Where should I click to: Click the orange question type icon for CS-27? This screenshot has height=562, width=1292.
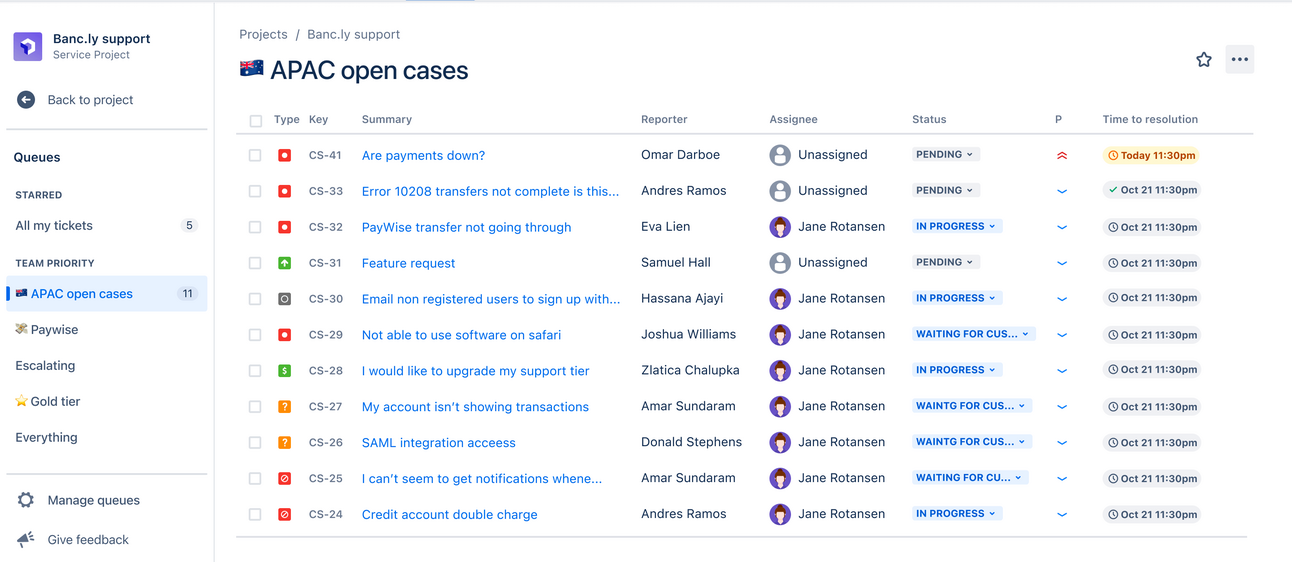(284, 407)
